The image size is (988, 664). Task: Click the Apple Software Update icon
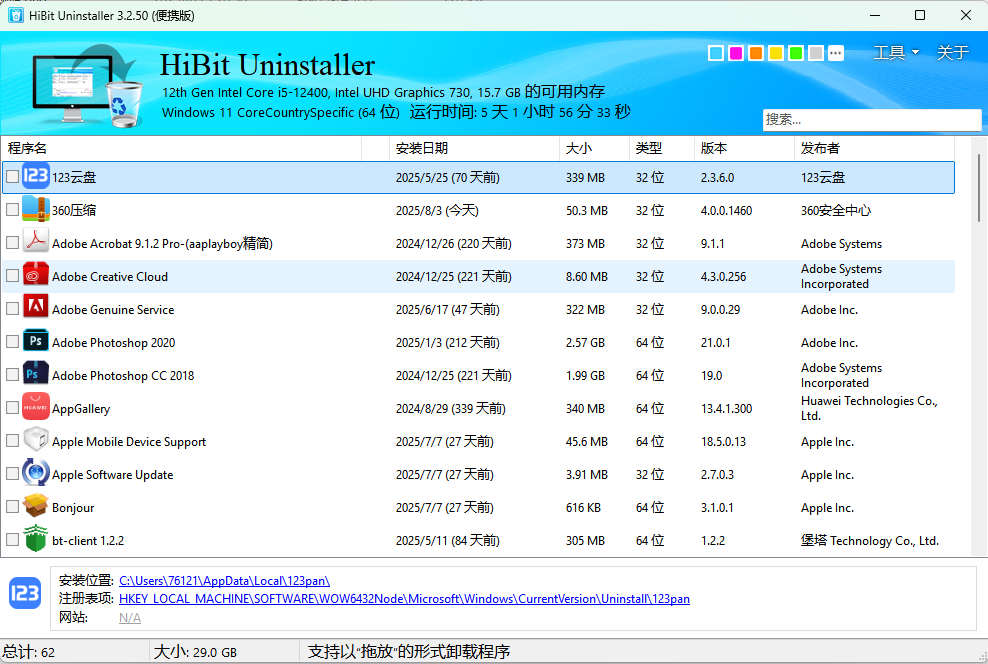pyautogui.click(x=35, y=473)
